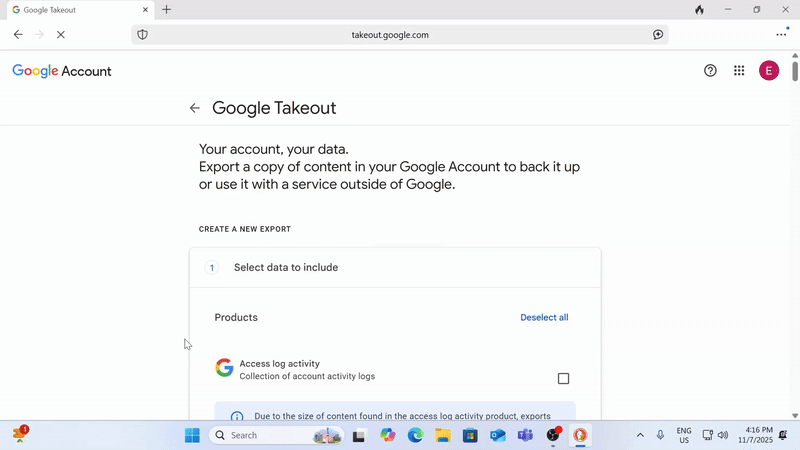Open the notifications bell icon

(x=783, y=435)
